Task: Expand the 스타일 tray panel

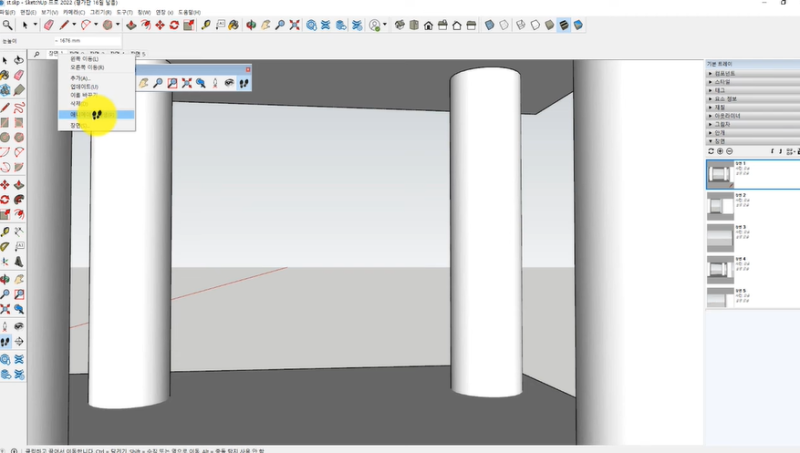Action: click(753, 82)
